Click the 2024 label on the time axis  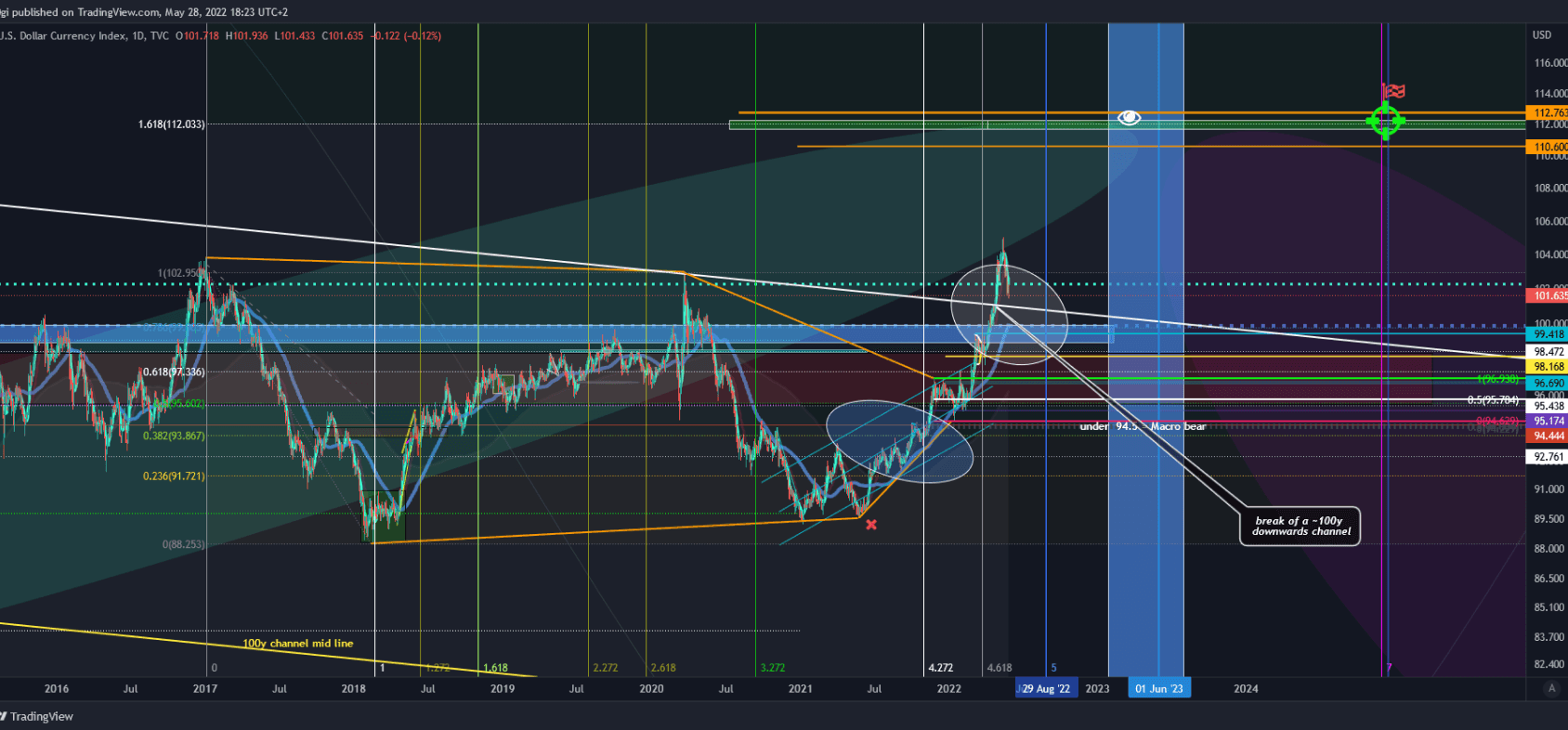(1246, 688)
